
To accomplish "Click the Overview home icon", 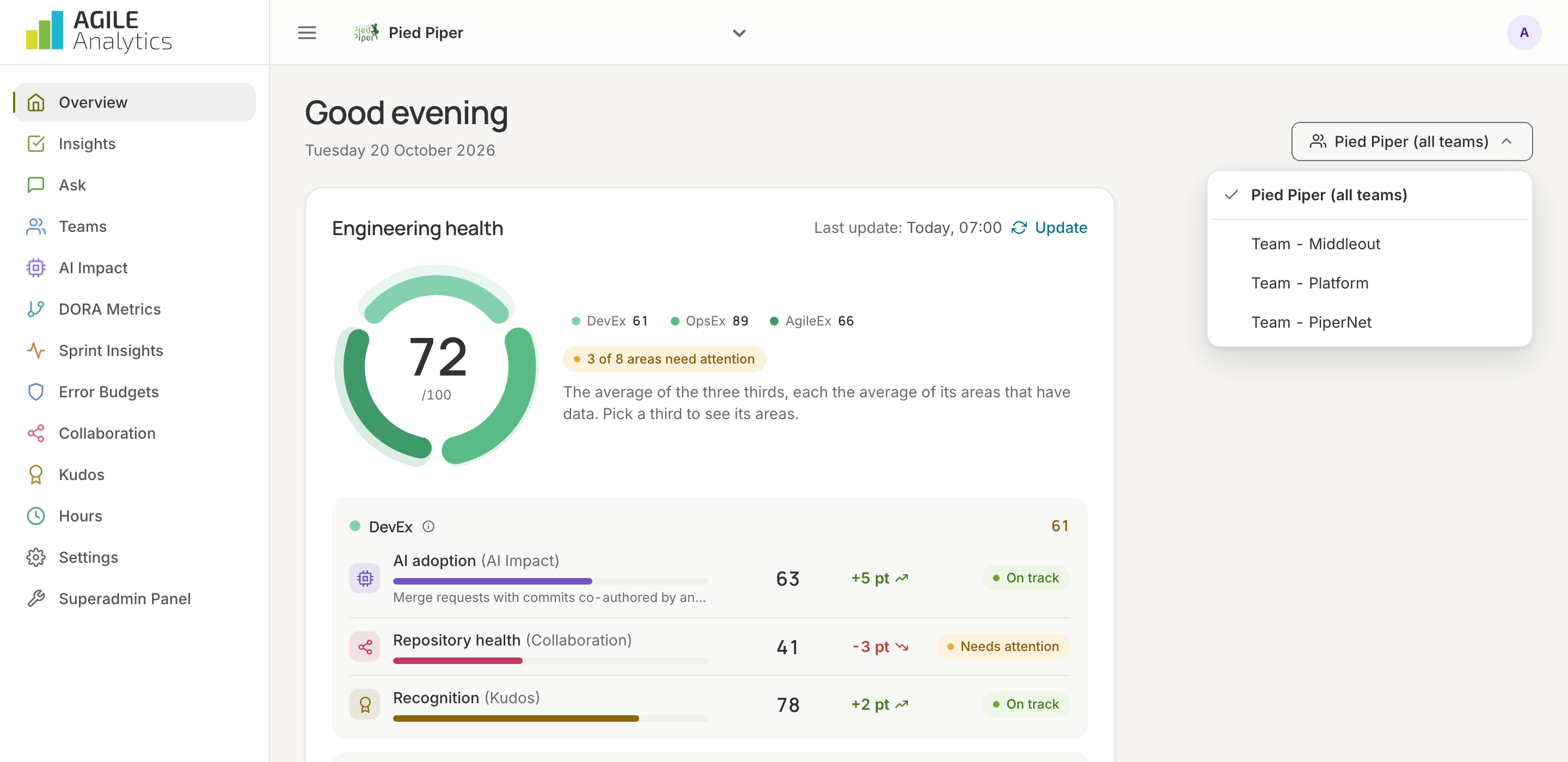I will pos(36,102).
